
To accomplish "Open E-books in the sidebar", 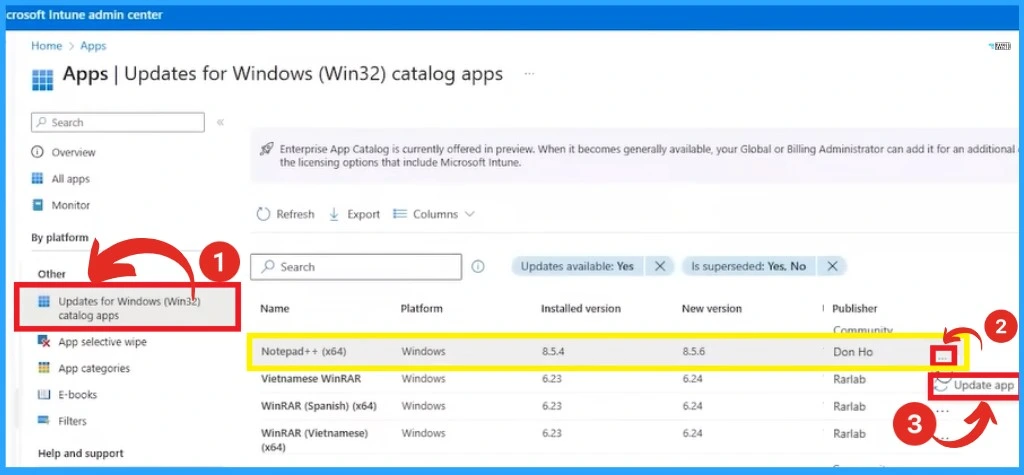I will click(x=78, y=395).
